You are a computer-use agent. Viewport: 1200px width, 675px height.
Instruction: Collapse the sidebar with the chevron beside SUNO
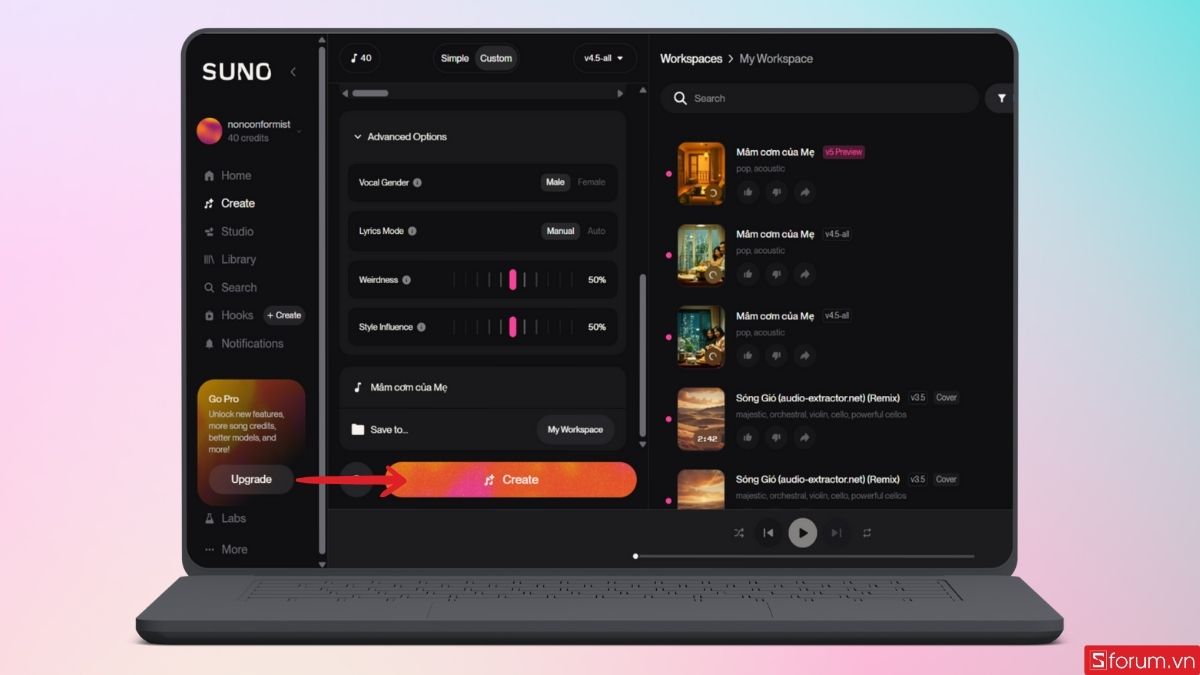click(x=293, y=72)
